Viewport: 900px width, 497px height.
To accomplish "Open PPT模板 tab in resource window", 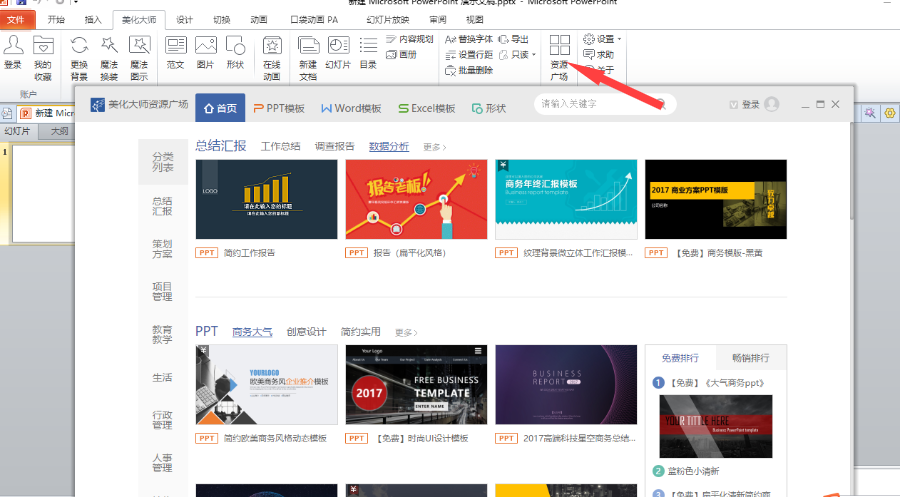I will [279, 108].
